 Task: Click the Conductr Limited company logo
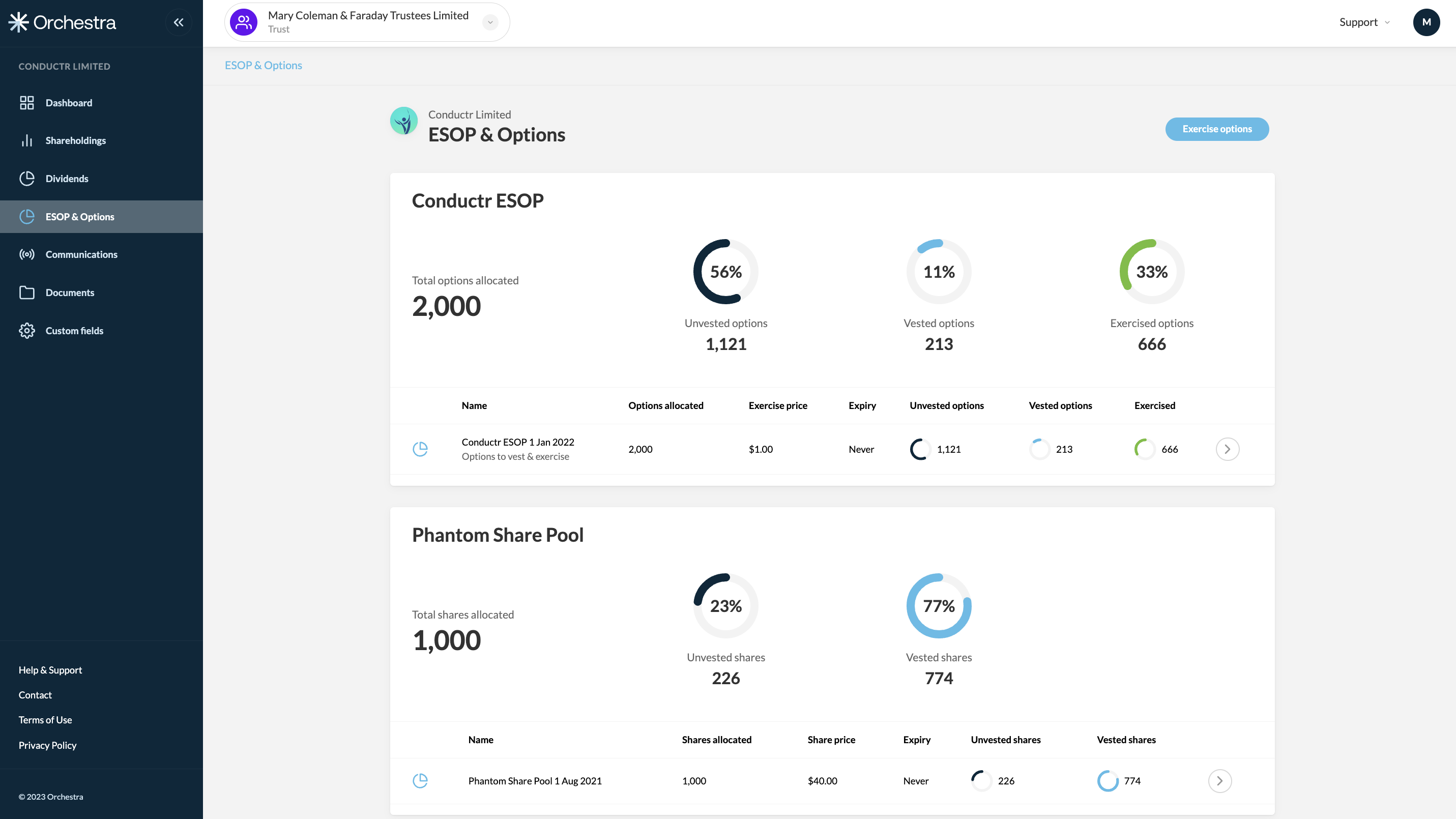(x=403, y=121)
